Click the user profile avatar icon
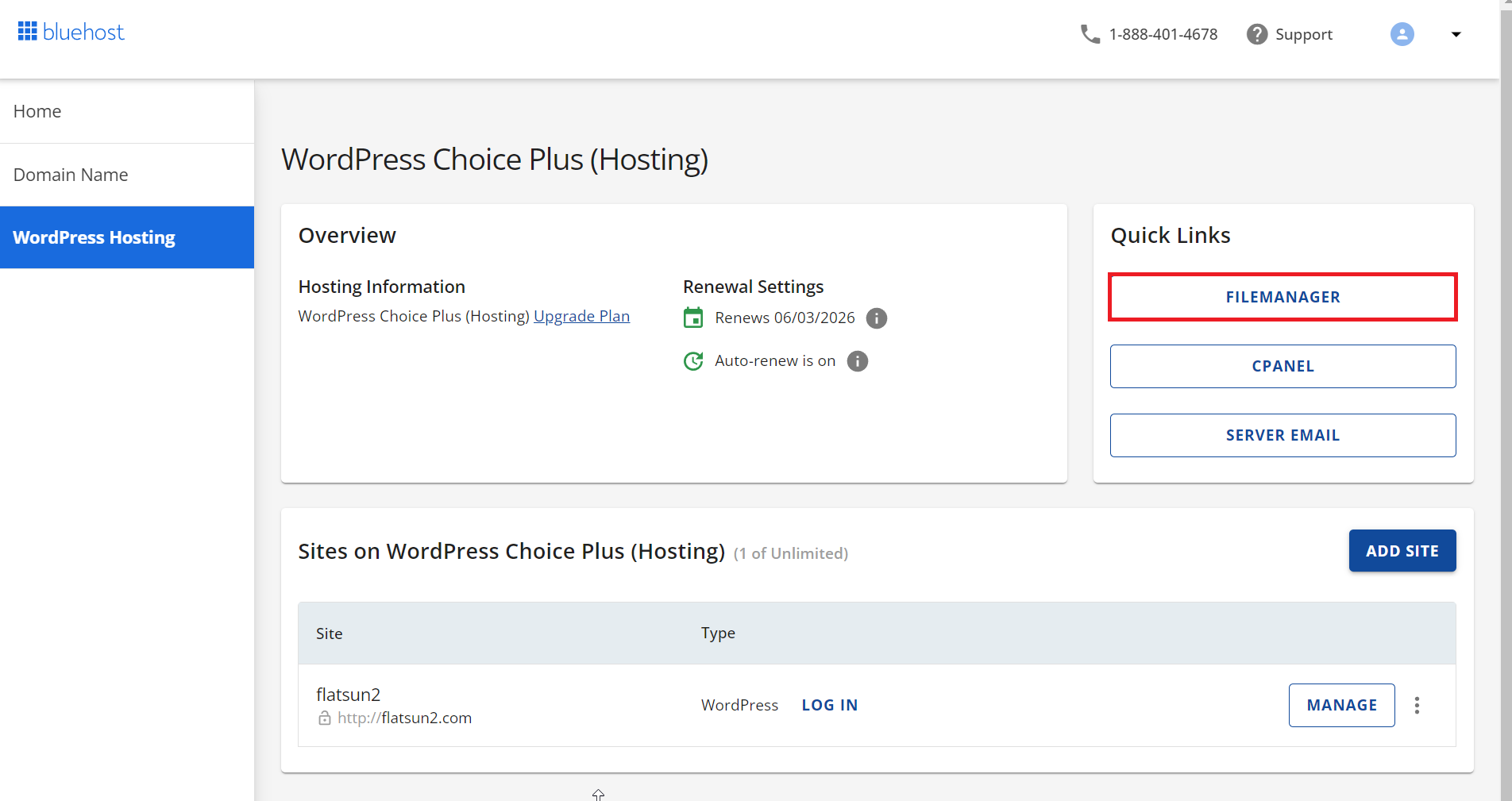This screenshot has height=801, width=1512. [x=1402, y=34]
